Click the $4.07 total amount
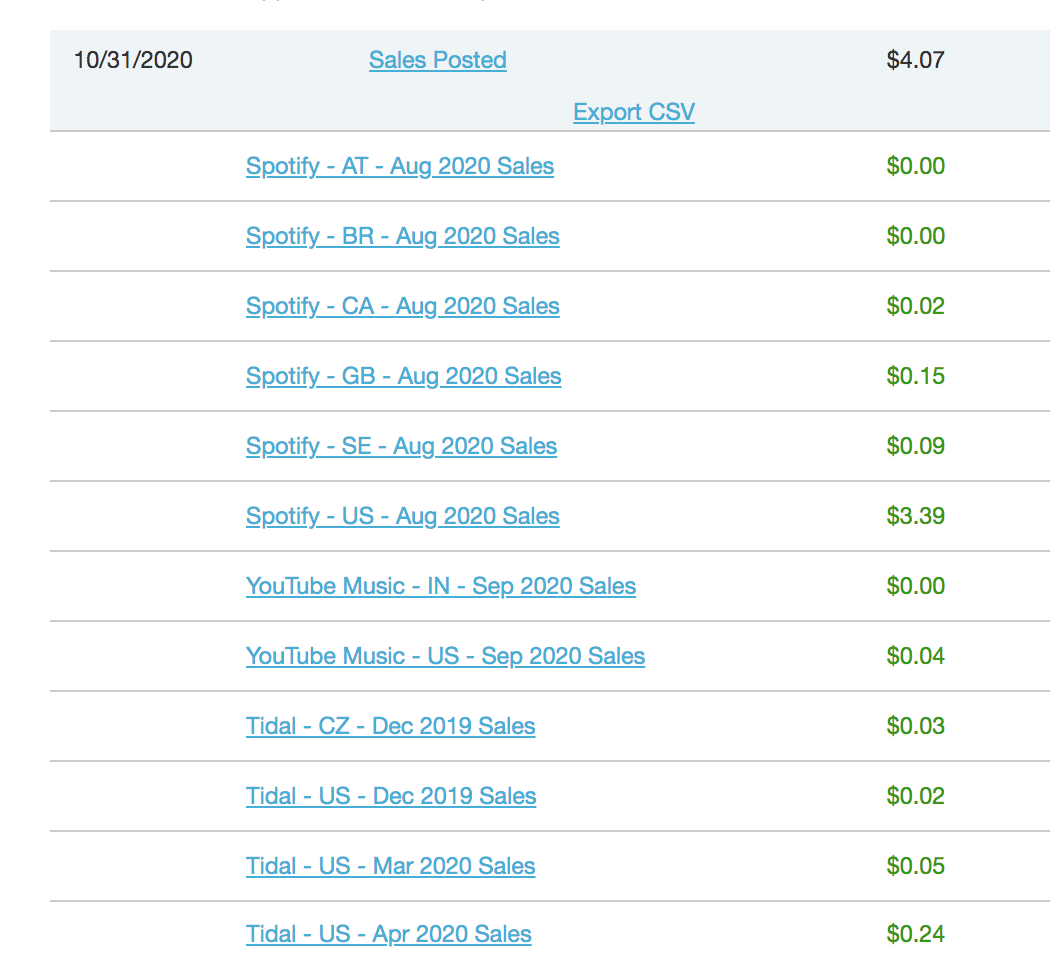1050x974 pixels. click(x=915, y=60)
